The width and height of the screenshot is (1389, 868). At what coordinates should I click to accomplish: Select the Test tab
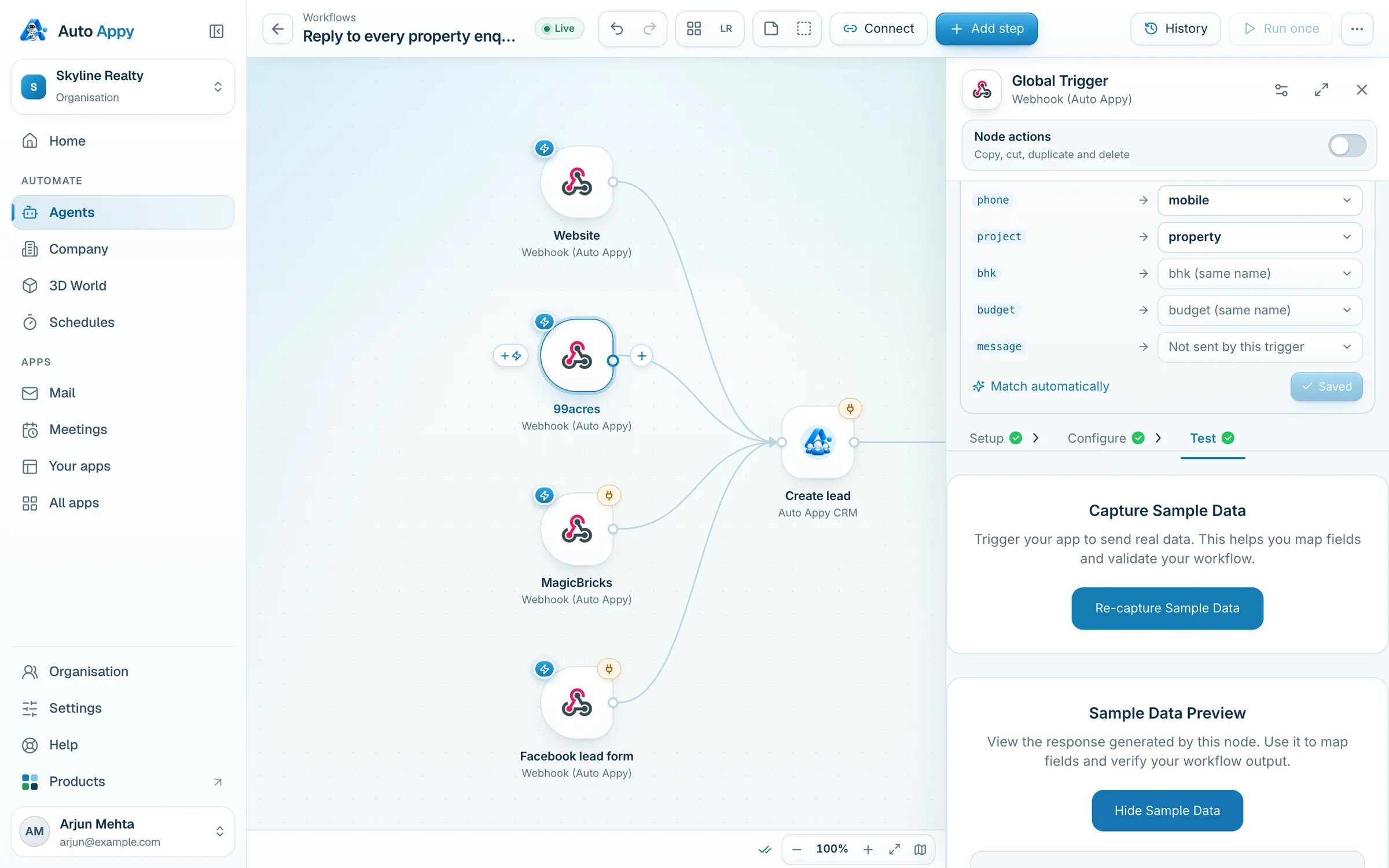(1212, 438)
